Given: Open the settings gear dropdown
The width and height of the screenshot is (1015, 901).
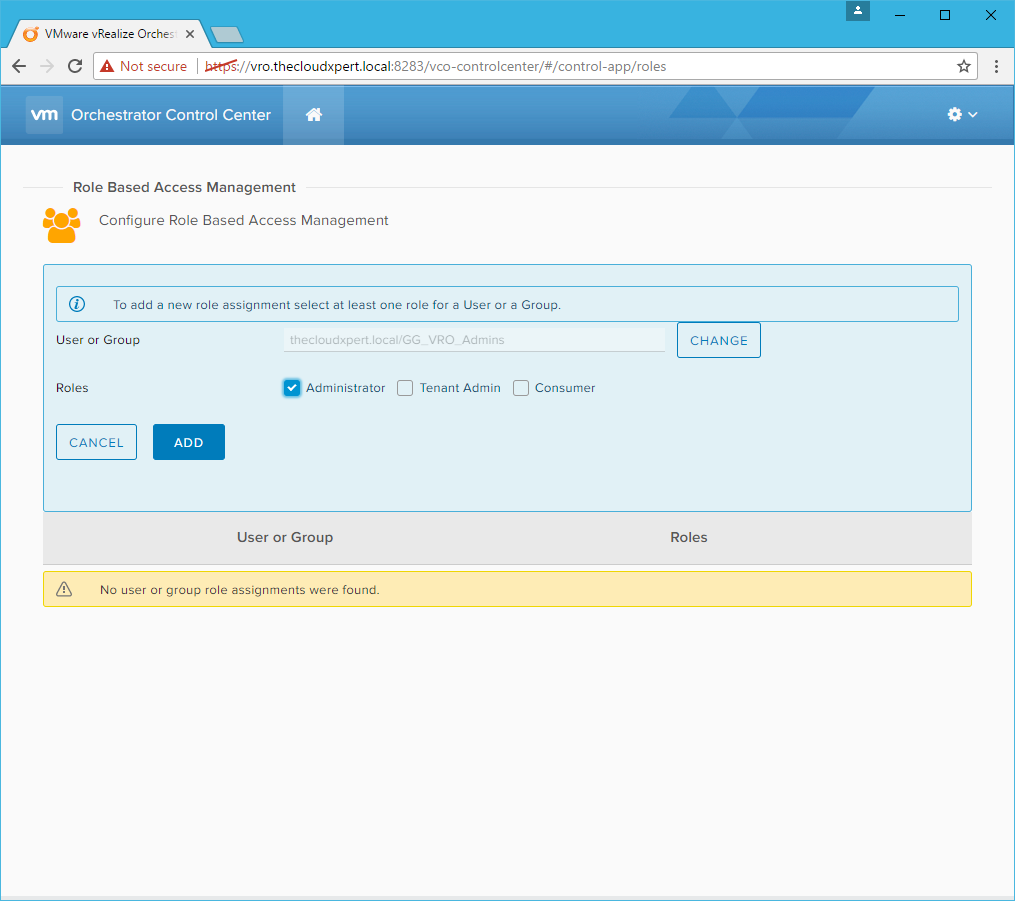Looking at the screenshot, I should 961,115.
